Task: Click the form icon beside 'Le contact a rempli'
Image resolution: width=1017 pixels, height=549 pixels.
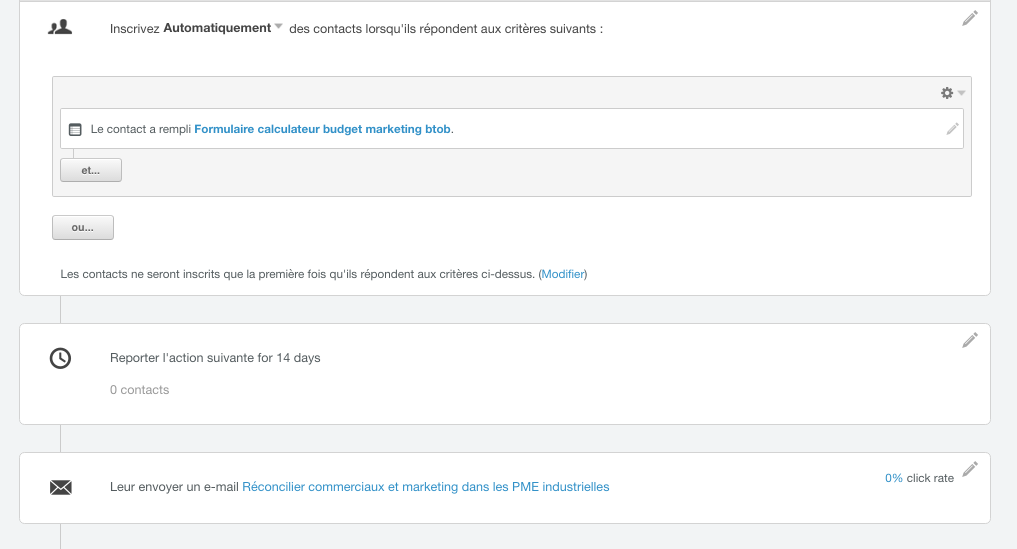Action: point(75,130)
